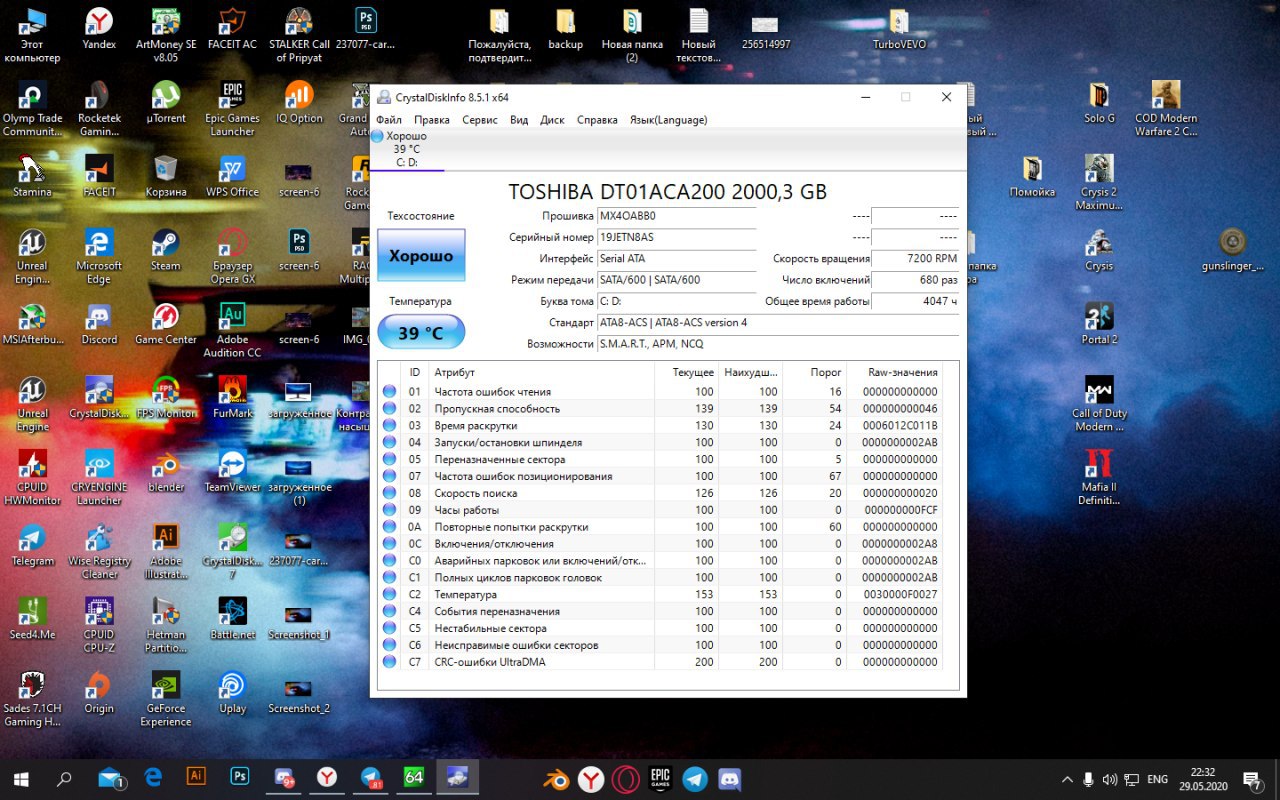This screenshot has width=1280, height=800.
Task: Open Этот компьютер desktop icon
Action: click(32, 35)
